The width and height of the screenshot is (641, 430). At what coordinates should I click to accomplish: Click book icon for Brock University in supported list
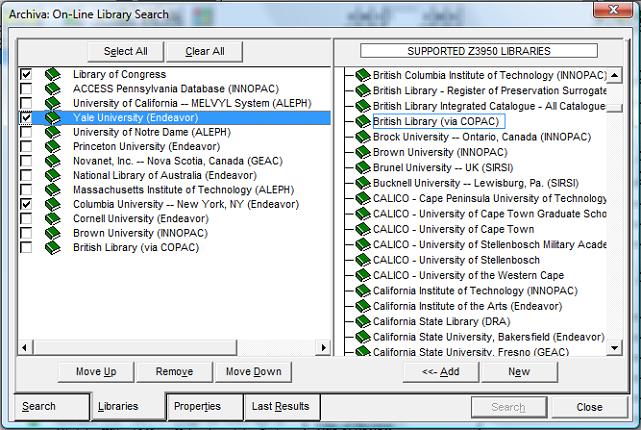pyautogui.click(x=363, y=137)
